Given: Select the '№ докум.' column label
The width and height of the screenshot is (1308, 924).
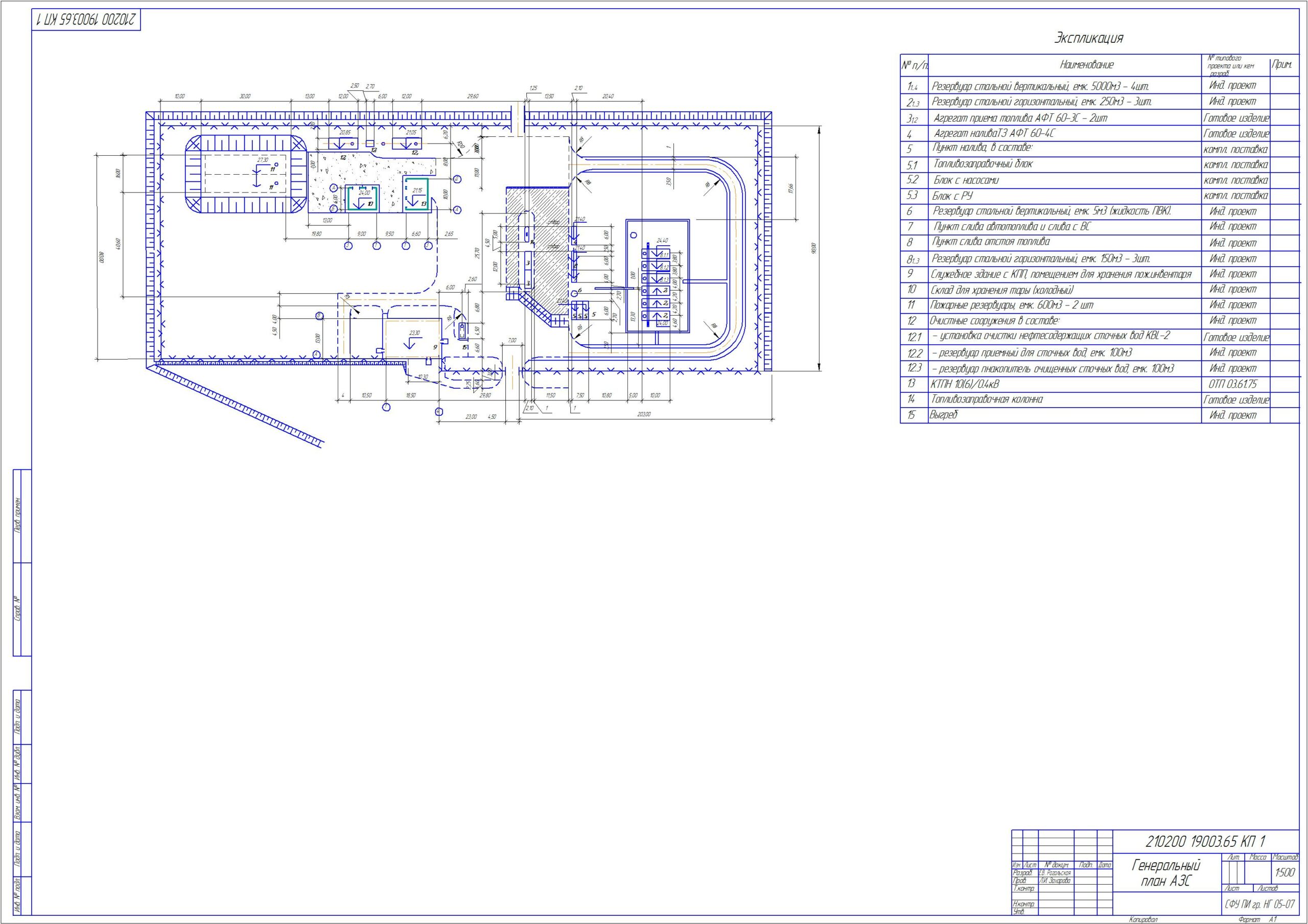Looking at the screenshot, I should pyautogui.click(x=1056, y=865).
